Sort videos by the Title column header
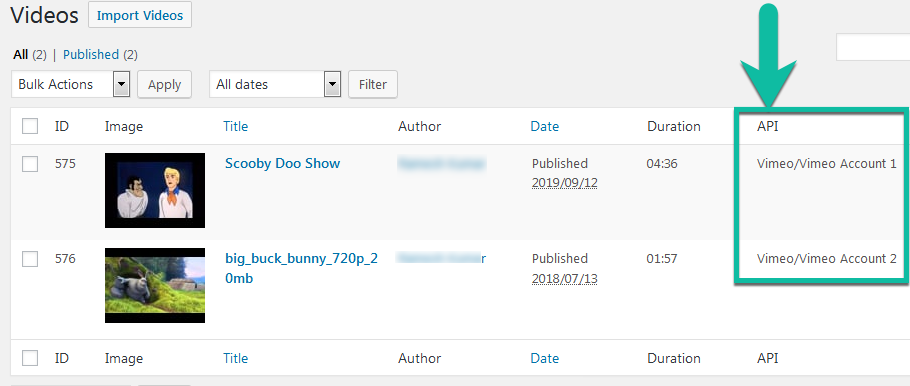This screenshot has height=386, width=910. (x=236, y=126)
